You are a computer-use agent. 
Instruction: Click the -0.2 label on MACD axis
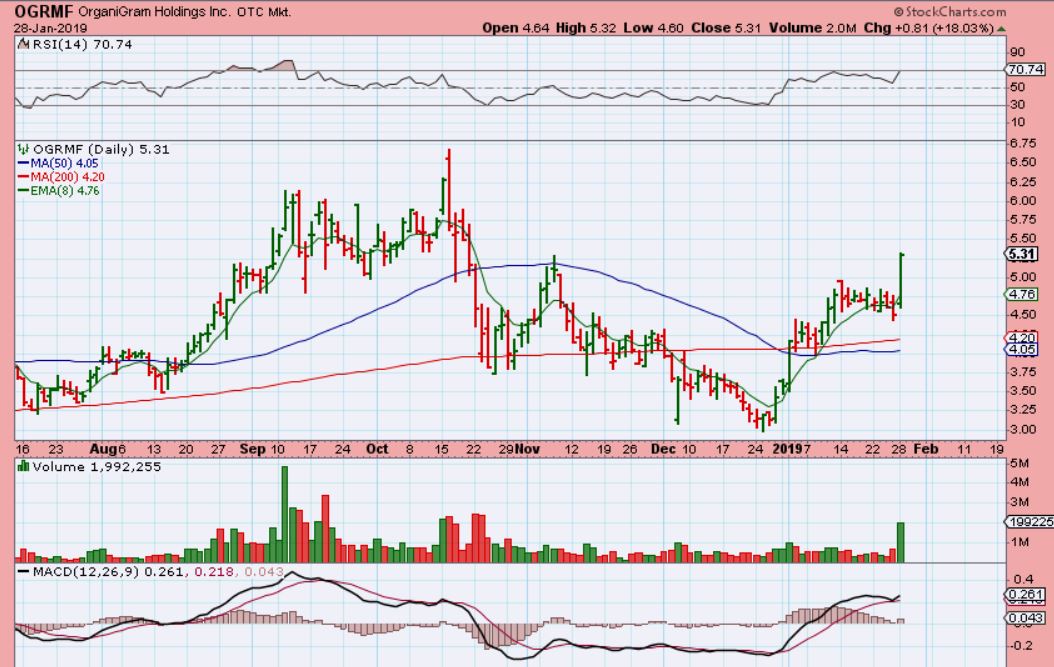[x=1022, y=645]
